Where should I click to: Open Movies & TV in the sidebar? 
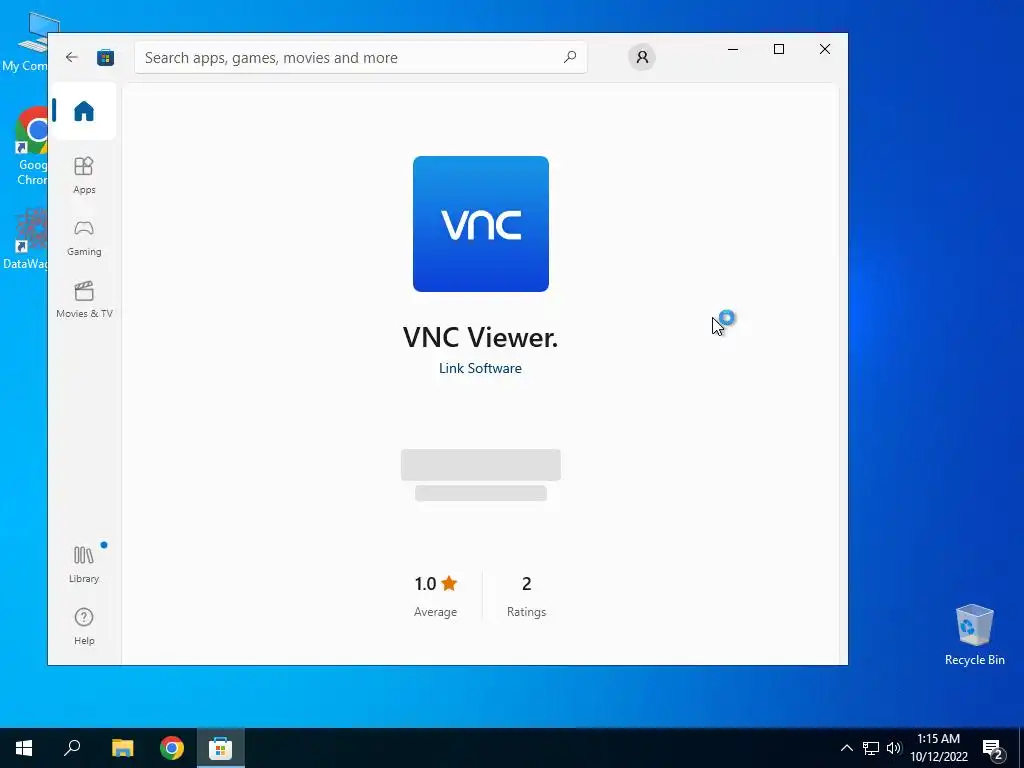84,300
